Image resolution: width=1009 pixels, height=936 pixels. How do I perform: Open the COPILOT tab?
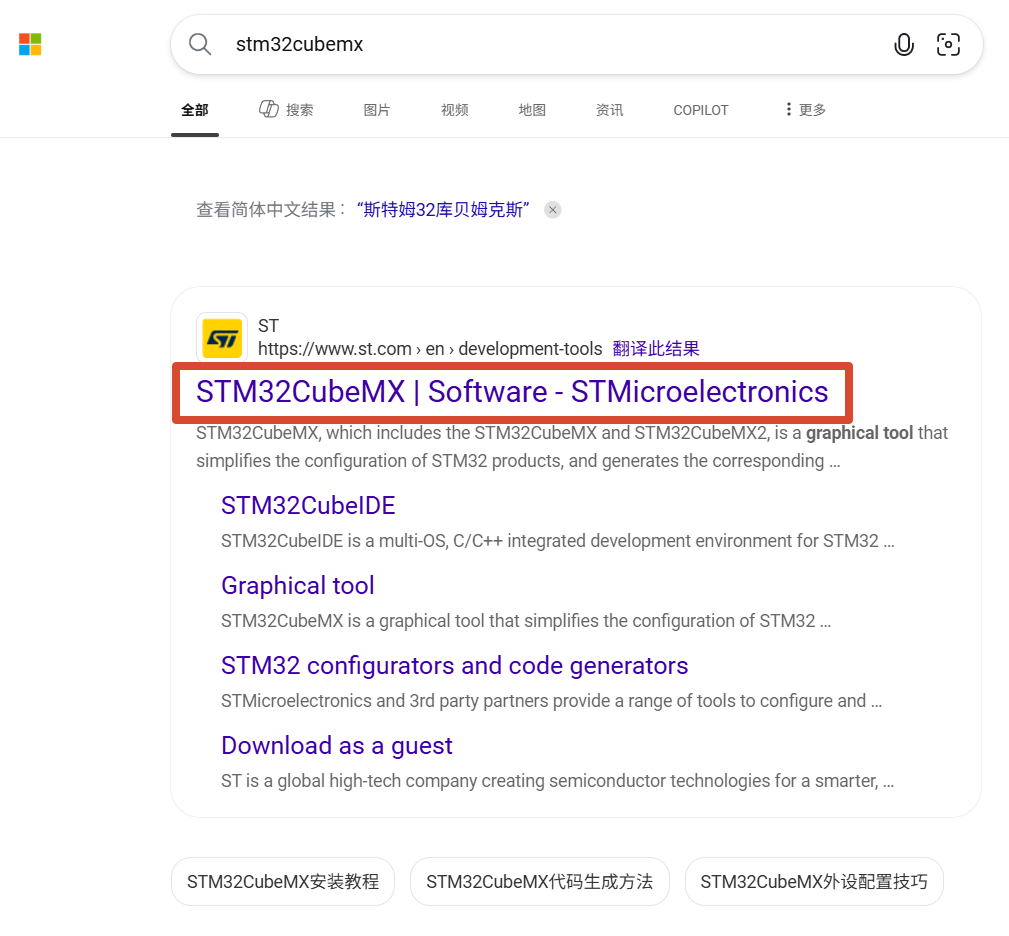tap(701, 110)
